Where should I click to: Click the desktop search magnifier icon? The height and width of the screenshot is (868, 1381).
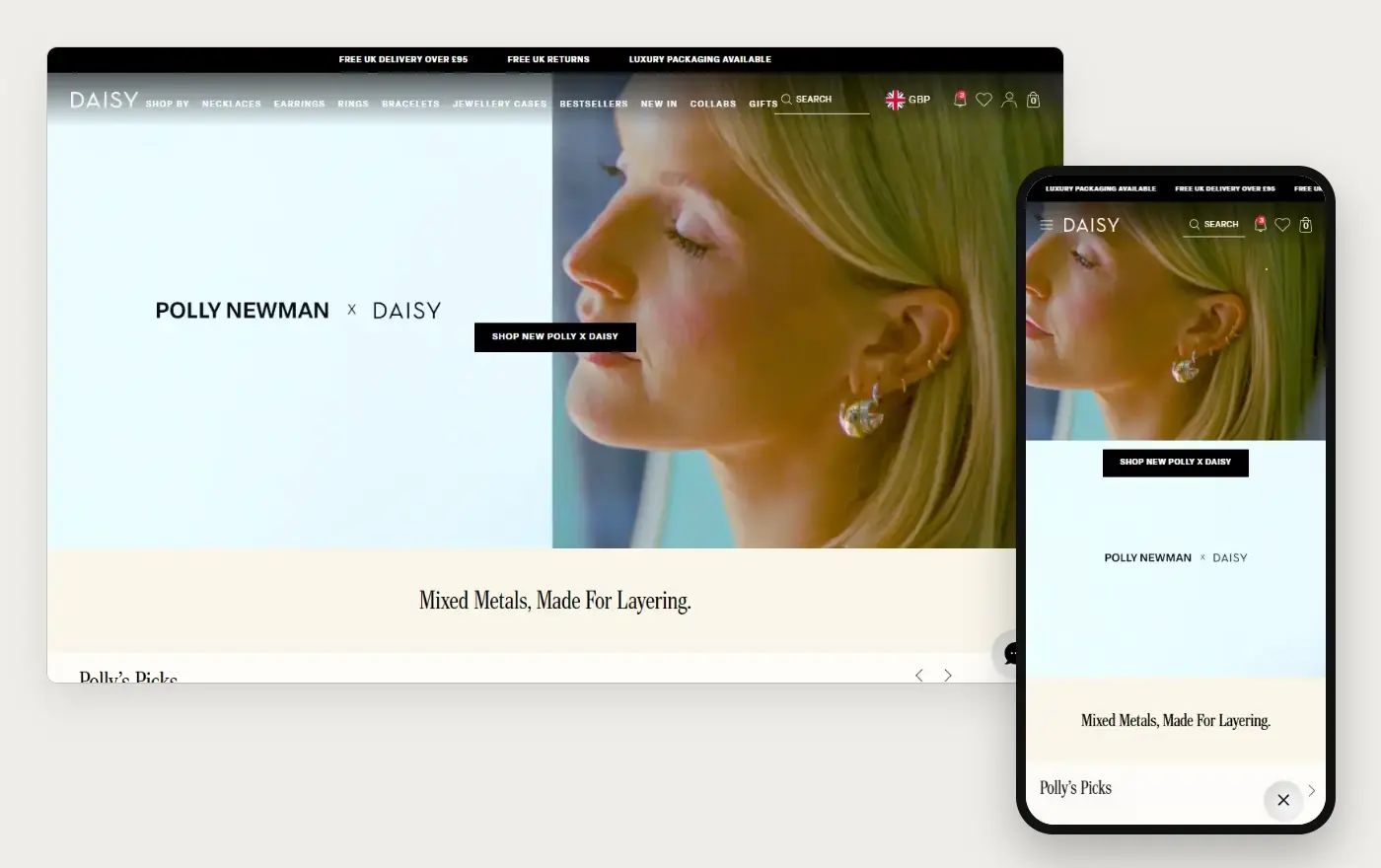click(786, 99)
